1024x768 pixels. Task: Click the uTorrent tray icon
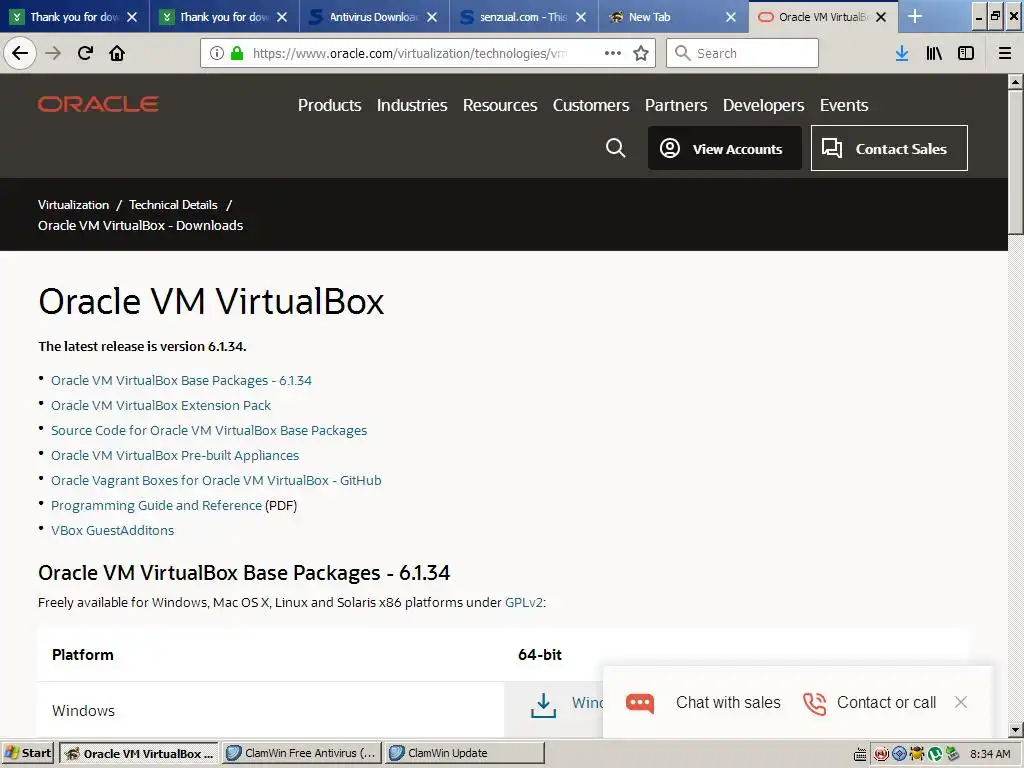click(x=935, y=754)
